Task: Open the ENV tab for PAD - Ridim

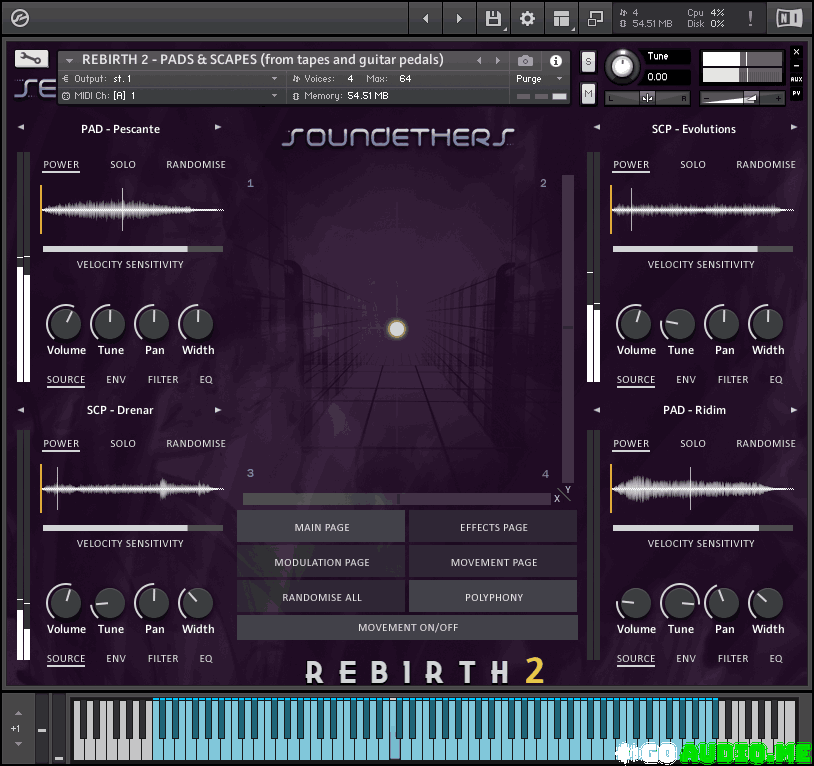Action: pos(686,659)
